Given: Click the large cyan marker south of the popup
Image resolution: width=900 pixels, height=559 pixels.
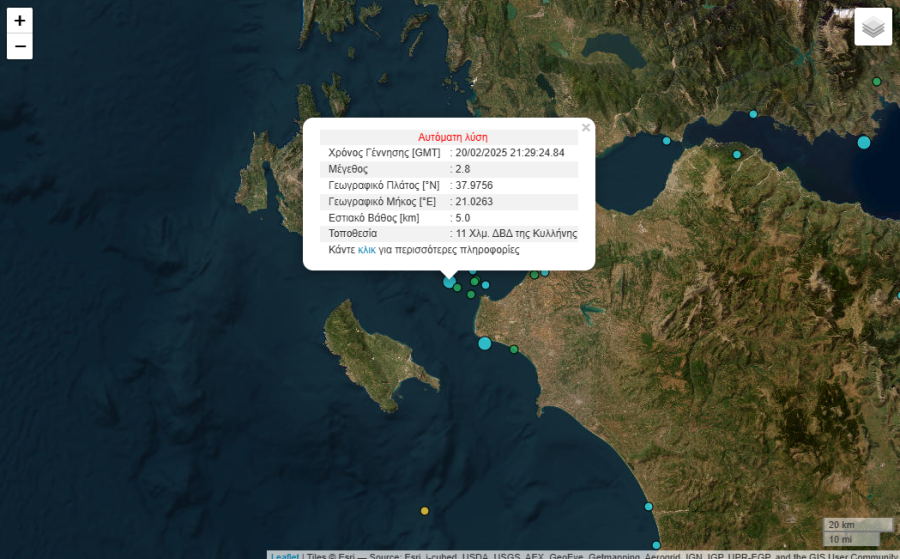Looking at the screenshot, I should (x=485, y=343).
